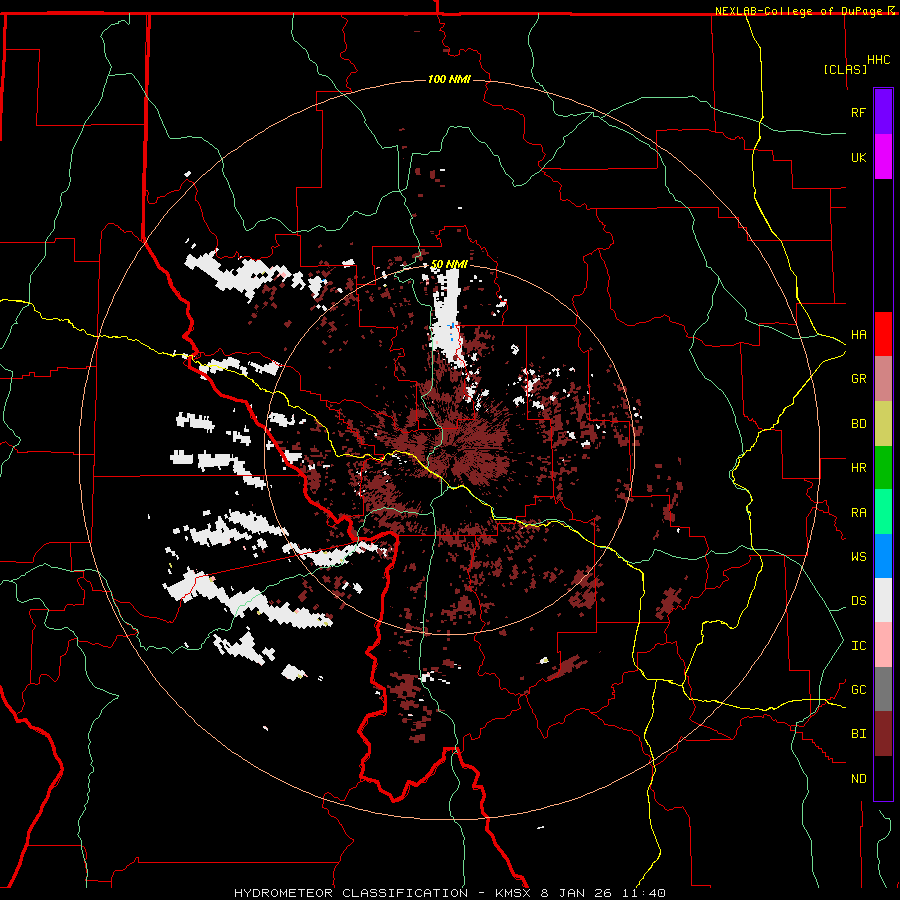The height and width of the screenshot is (900, 900).
Task: Click the black ND legend swatch
Action: [883, 778]
